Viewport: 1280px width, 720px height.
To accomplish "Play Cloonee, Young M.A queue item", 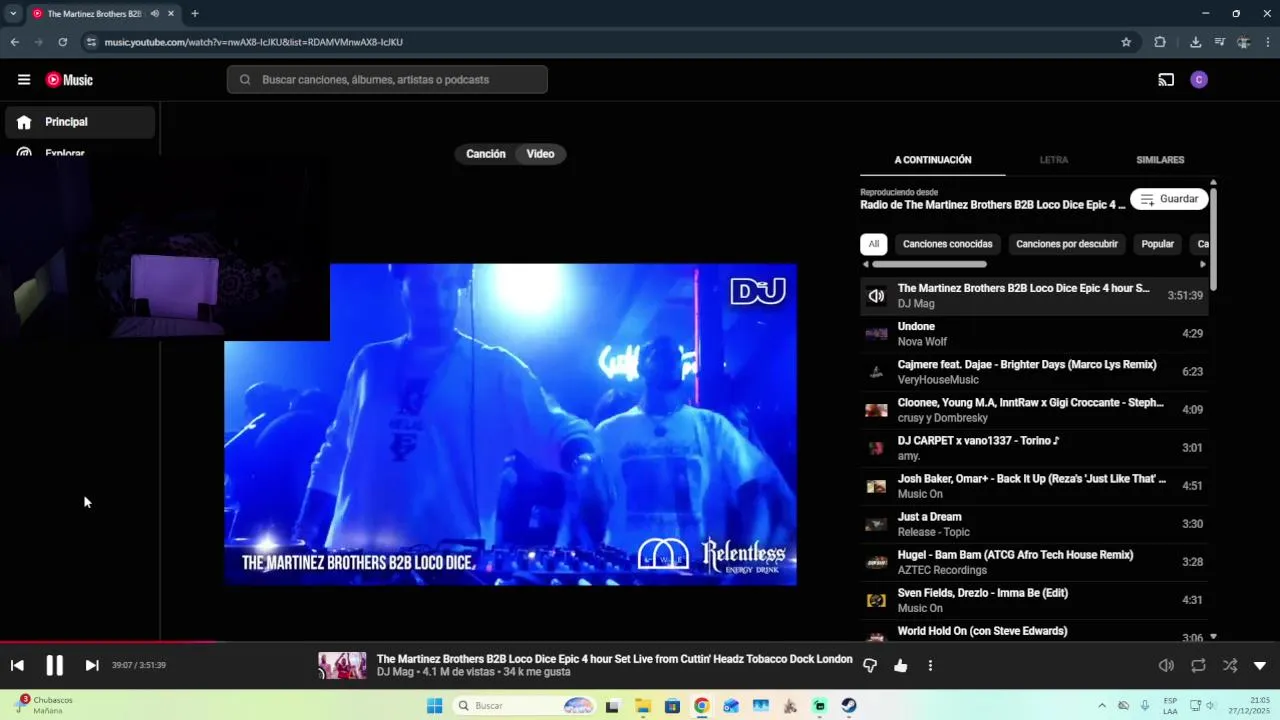I will click(x=1034, y=410).
